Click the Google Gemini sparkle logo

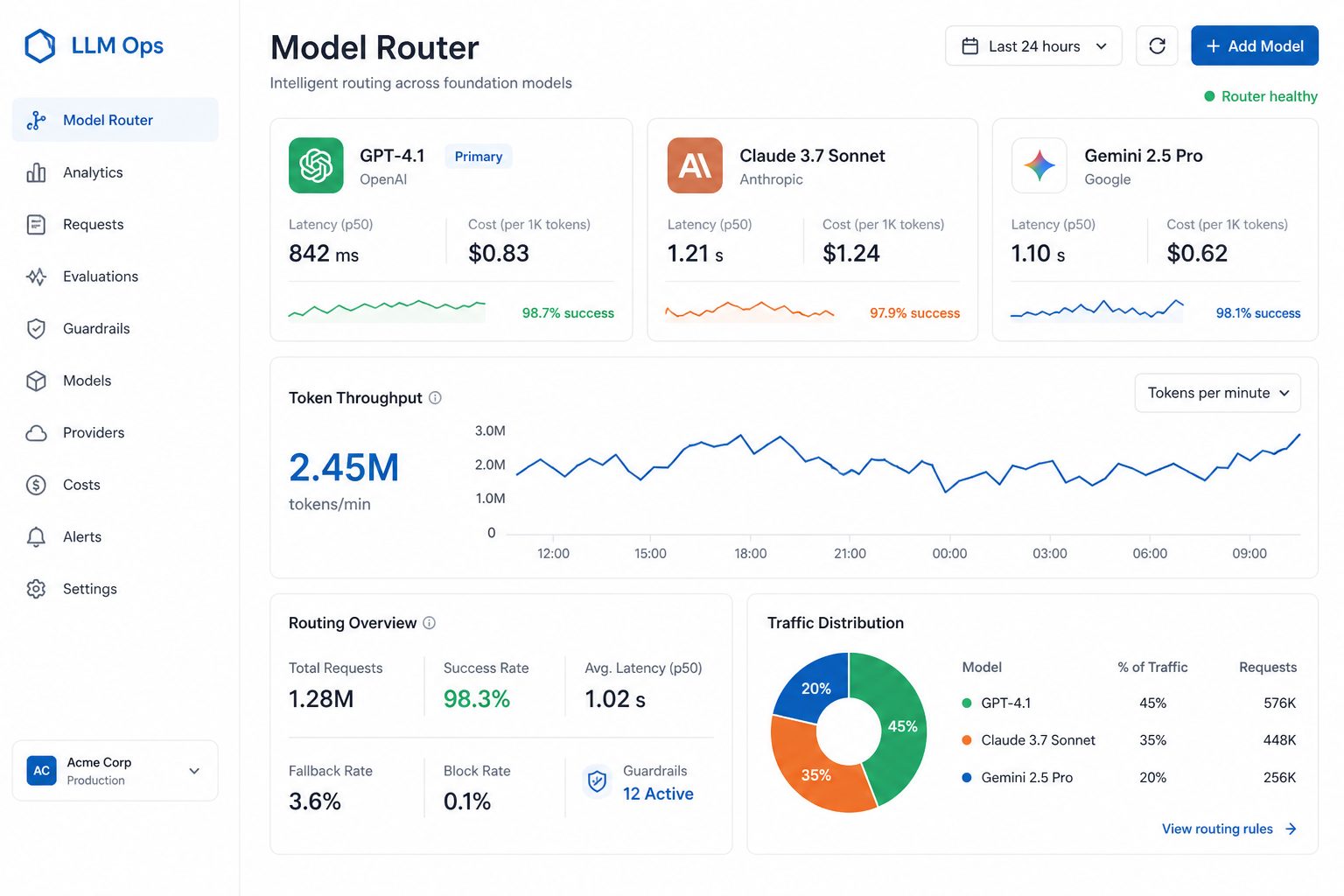click(1039, 165)
